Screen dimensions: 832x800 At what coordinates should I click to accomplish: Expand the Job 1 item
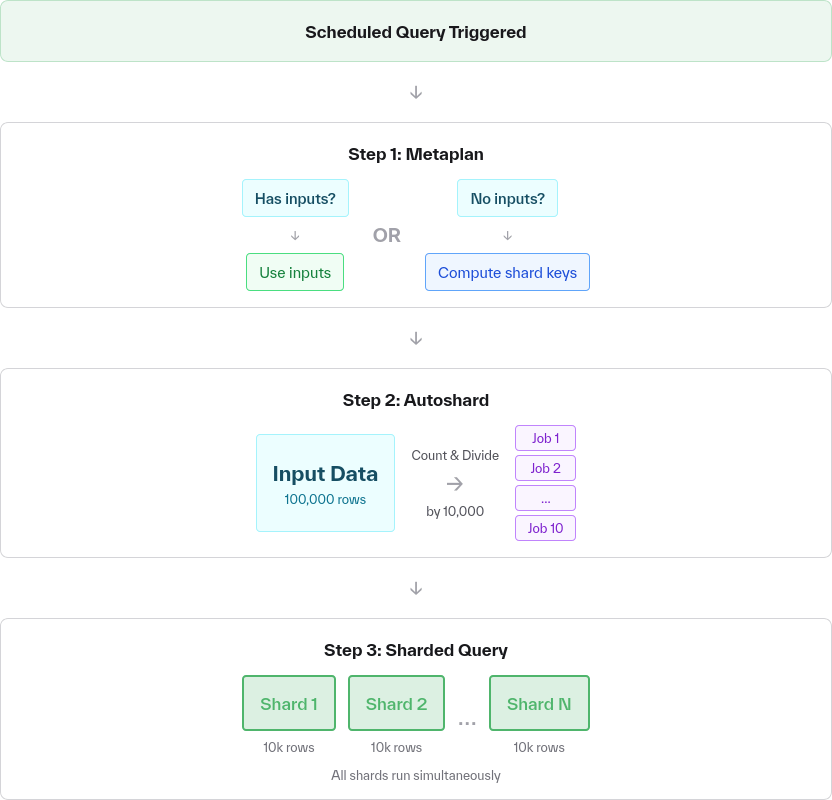(545, 438)
